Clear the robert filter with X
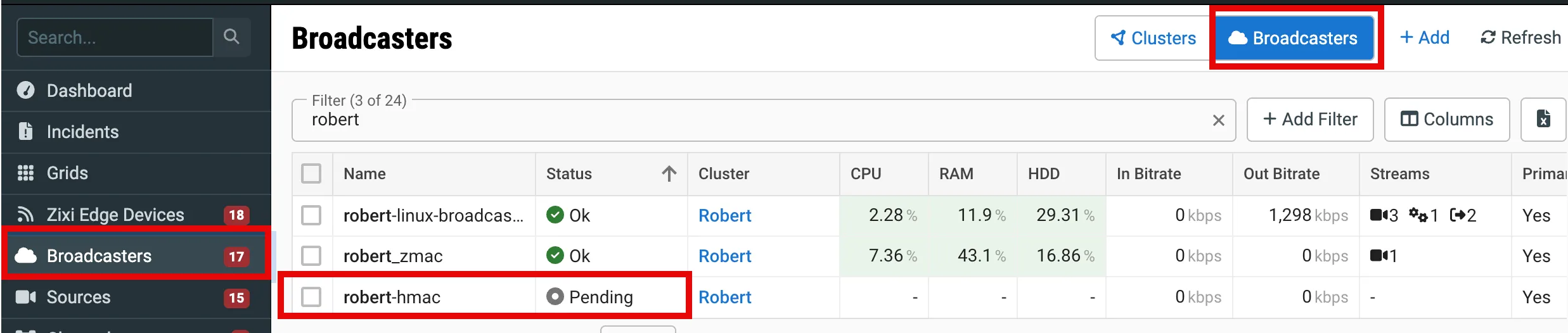The height and width of the screenshot is (333, 1568). click(x=1219, y=120)
